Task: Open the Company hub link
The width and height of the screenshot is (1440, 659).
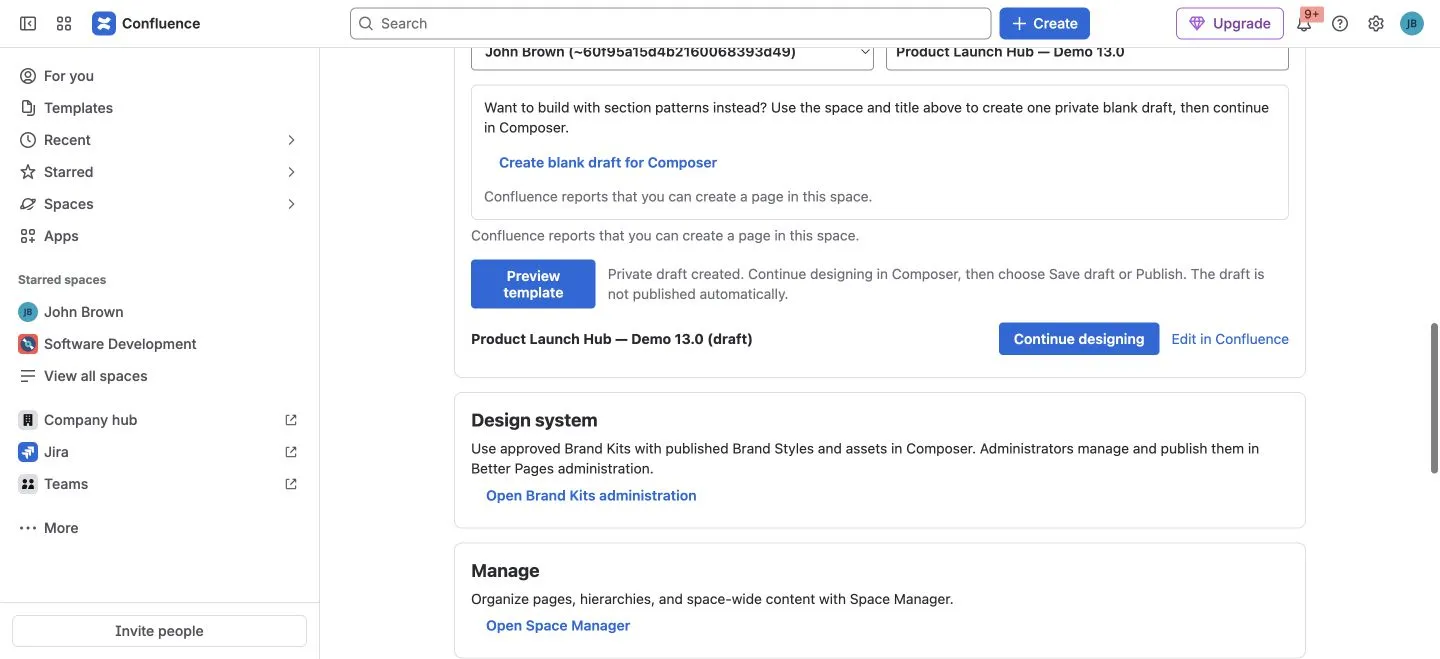Action: [159, 420]
